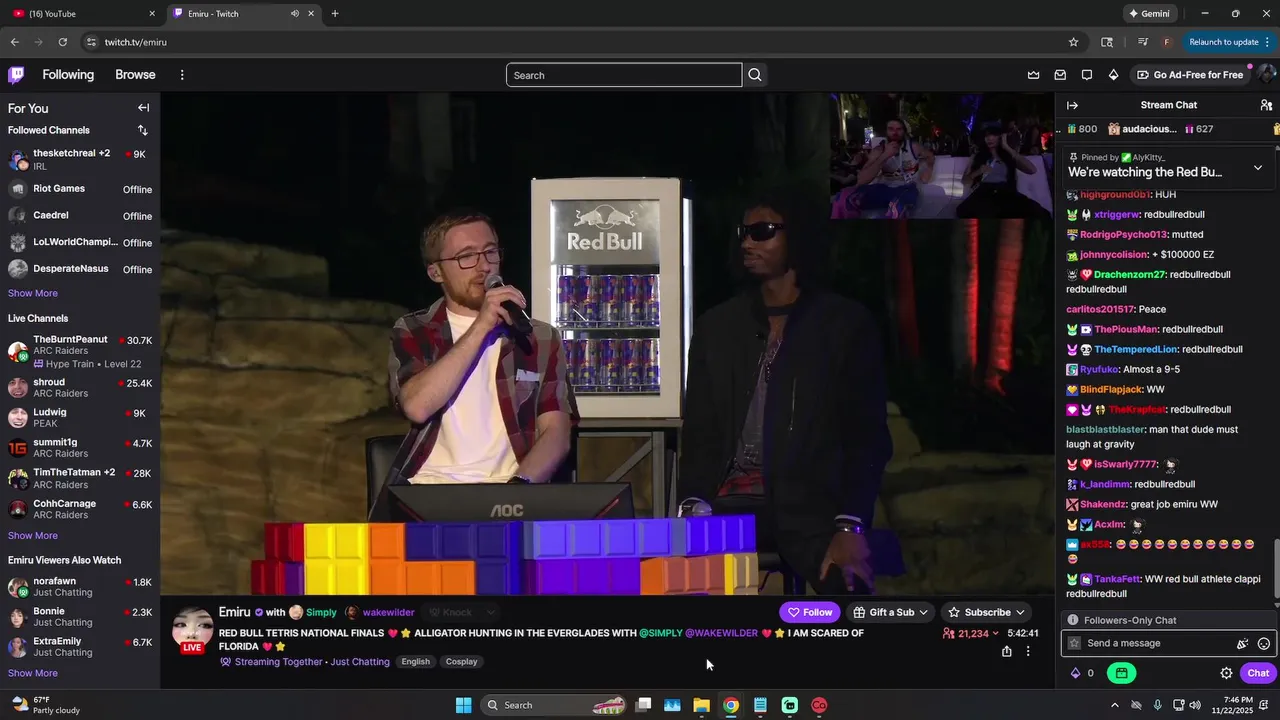Open chat community users icon
Viewport: 1280px width, 720px height.
(x=1266, y=105)
